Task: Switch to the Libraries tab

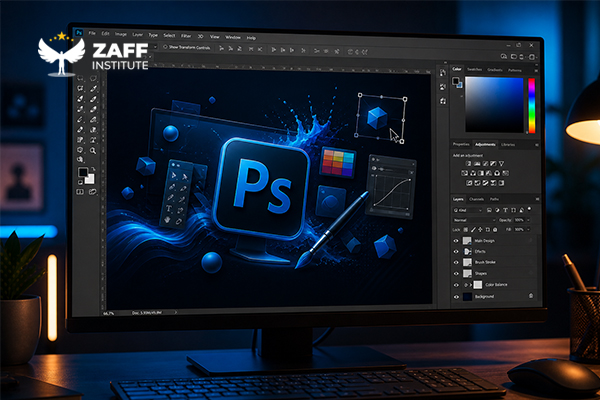Action: point(508,145)
